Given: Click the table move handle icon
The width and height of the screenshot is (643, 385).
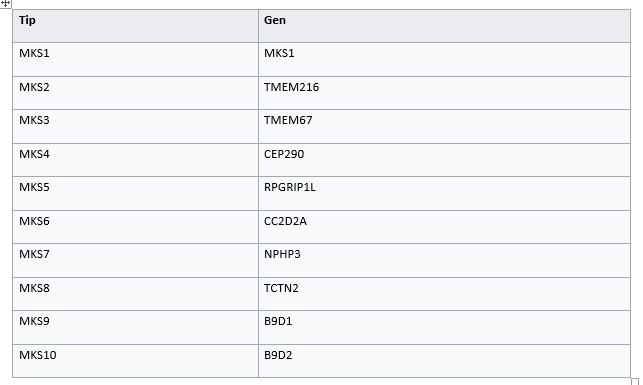Looking at the screenshot, I should [5, 4].
